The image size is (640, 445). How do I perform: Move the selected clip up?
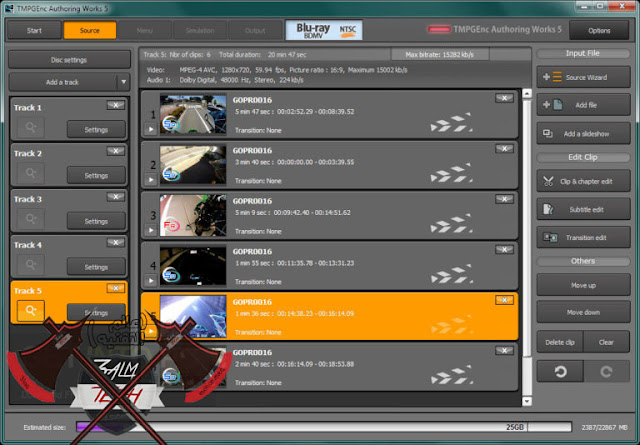pyautogui.click(x=583, y=285)
